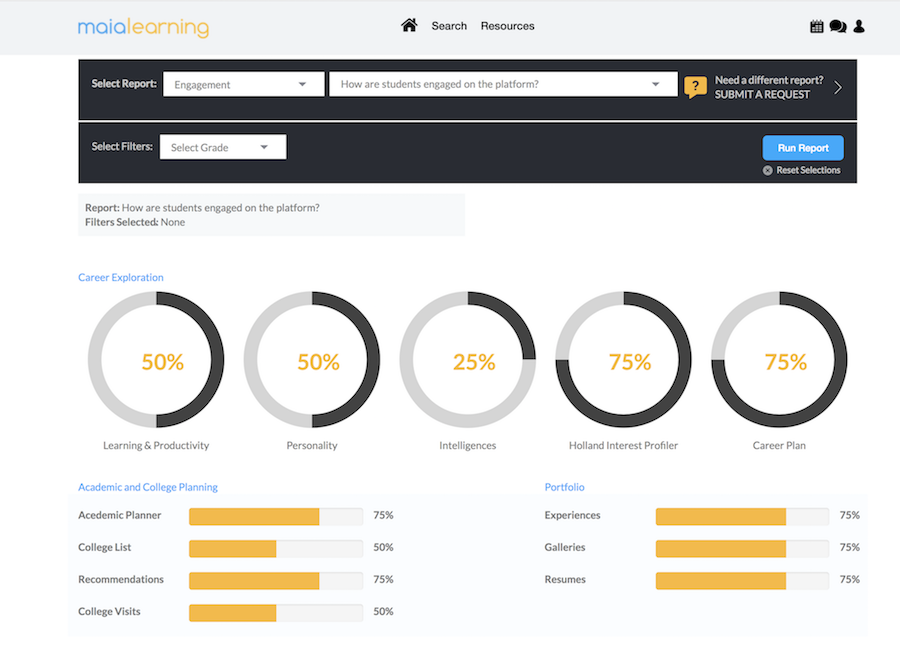This screenshot has width=900, height=652.
Task: Open the Search menu item
Action: click(x=449, y=26)
